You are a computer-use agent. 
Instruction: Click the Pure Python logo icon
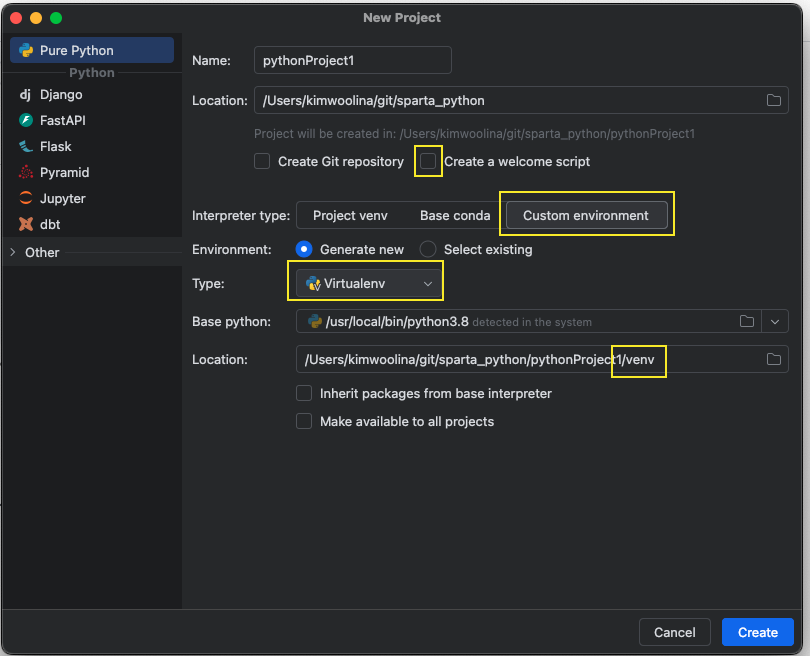[26, 50]
